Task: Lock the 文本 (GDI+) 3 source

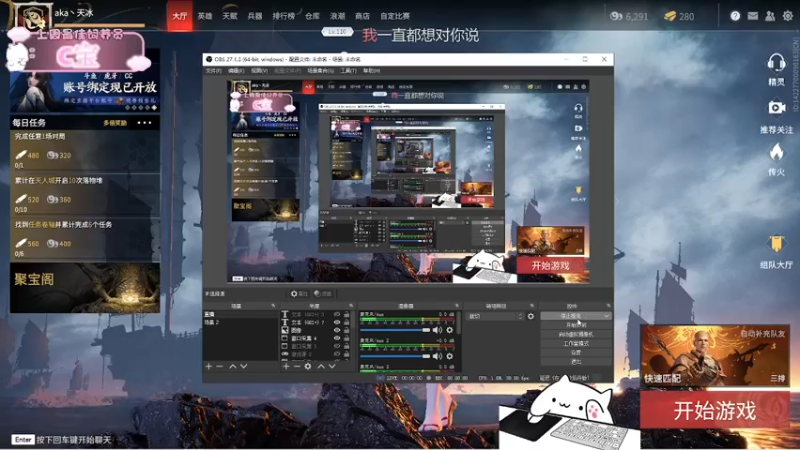Action: [x=347, y=315]
